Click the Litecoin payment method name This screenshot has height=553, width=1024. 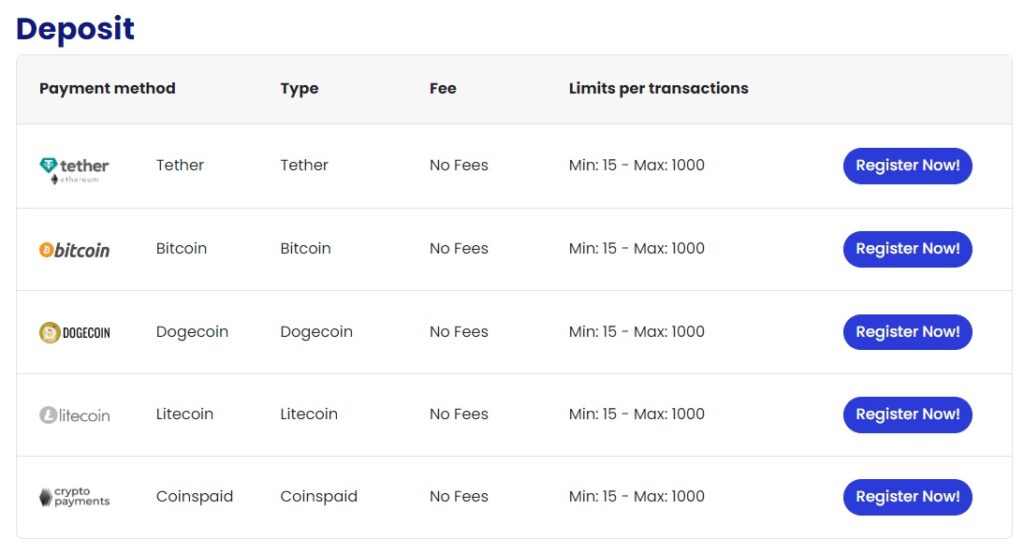(x=185, y=414)
